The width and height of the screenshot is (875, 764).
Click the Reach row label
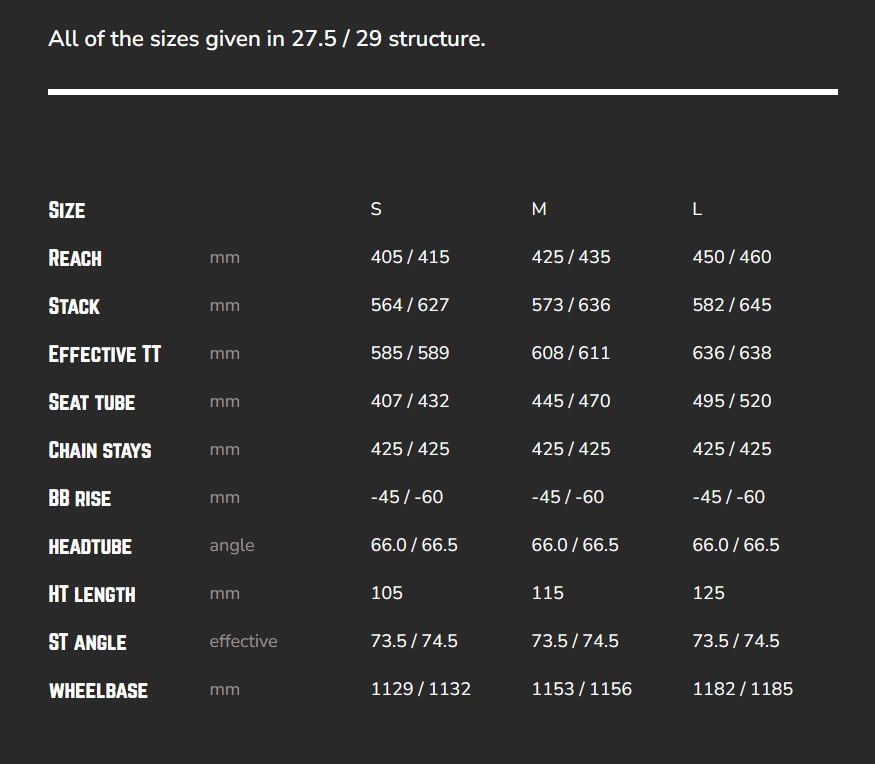(x=75, y=258)
